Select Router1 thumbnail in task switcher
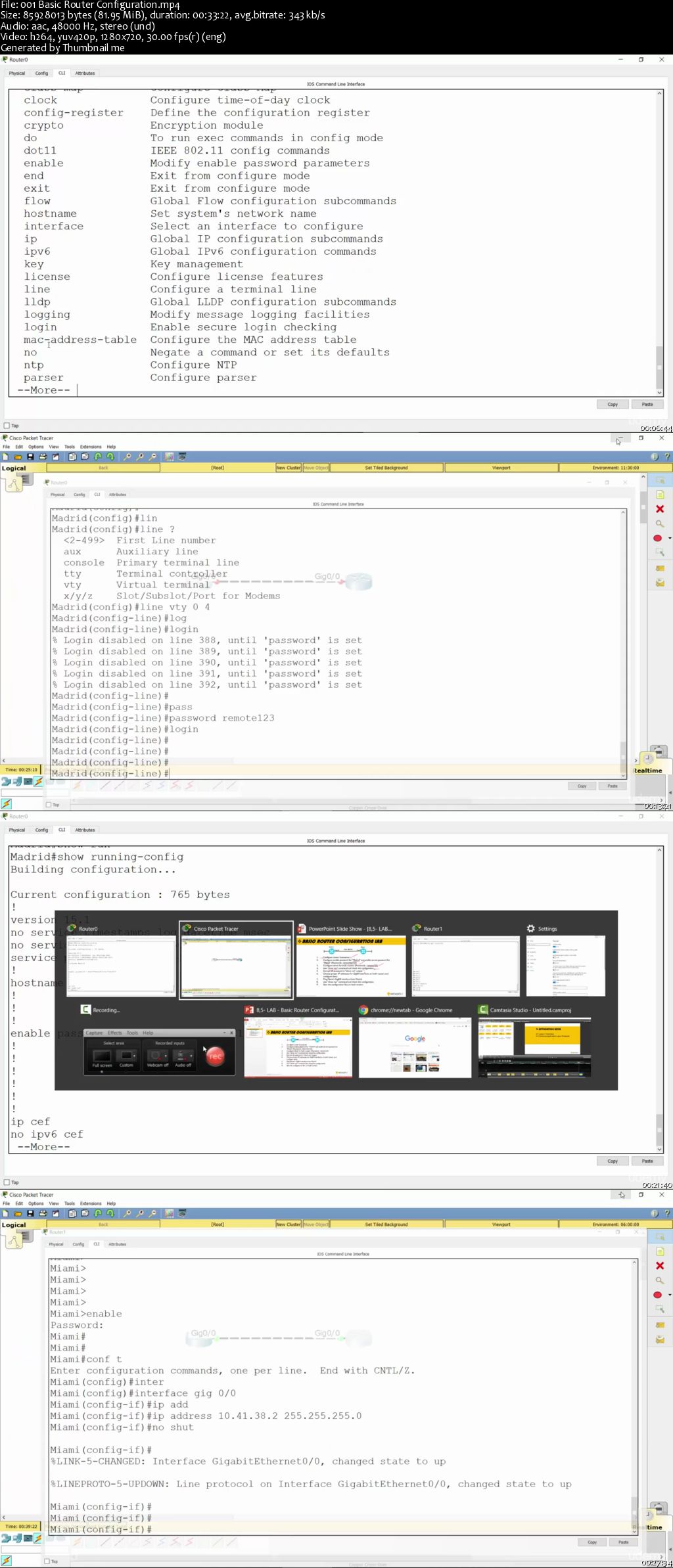 [465, 960]
